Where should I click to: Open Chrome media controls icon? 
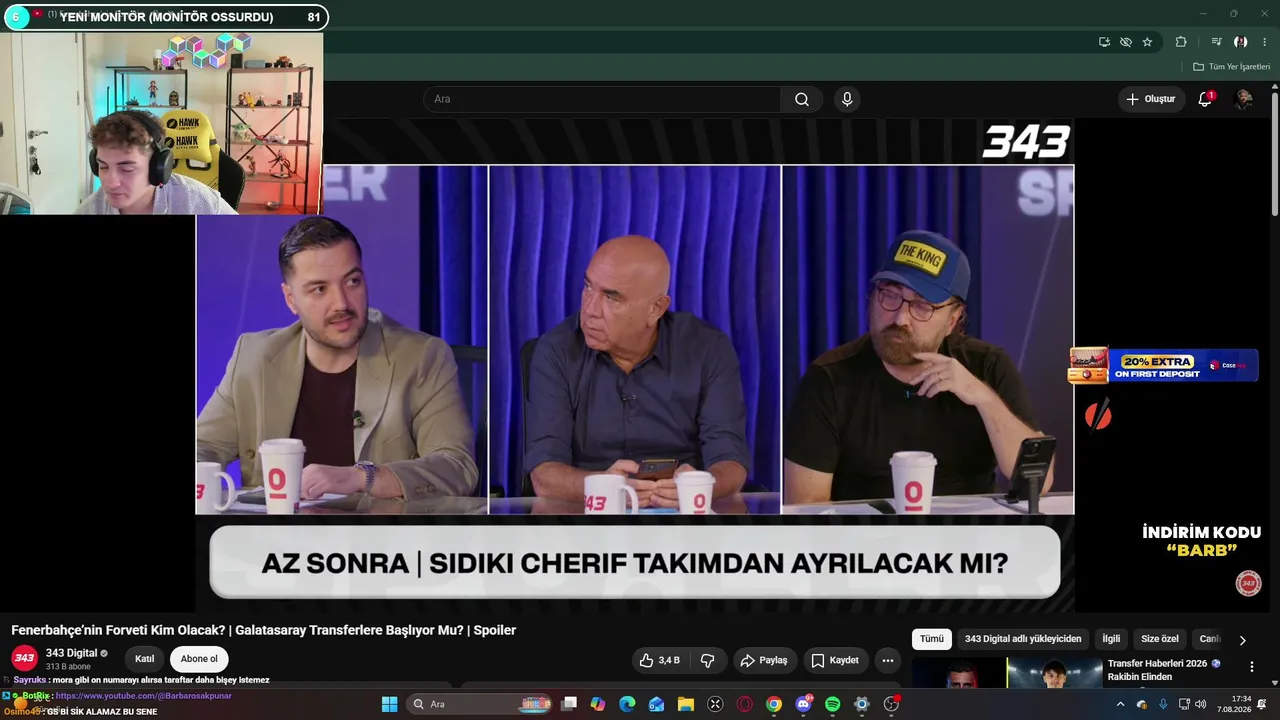tap(1216, 42)
